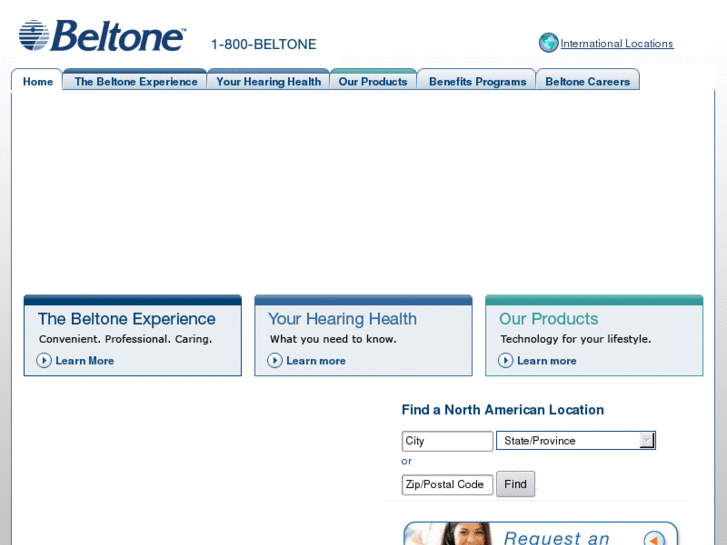
Task: Click 'Convenient. Professional. Caring.' text
Action: click(125, 339)
